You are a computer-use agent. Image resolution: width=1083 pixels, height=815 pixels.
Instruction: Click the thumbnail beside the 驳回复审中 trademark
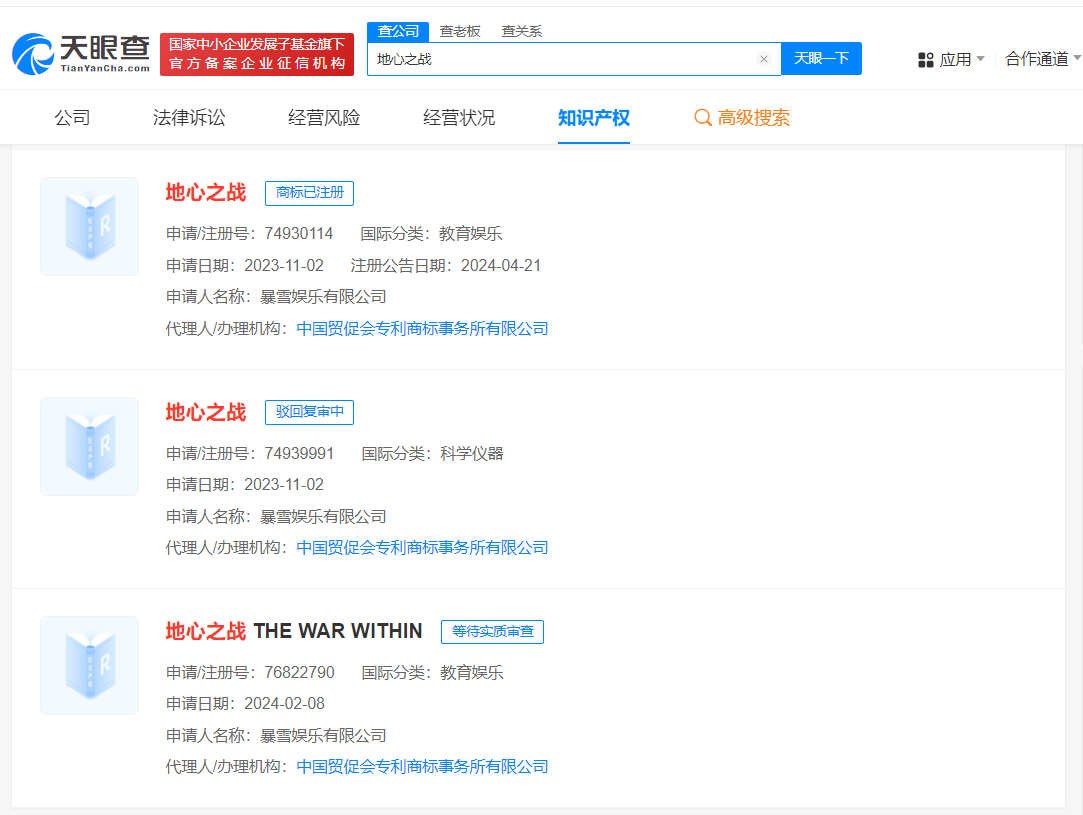[x=89, y=446]
